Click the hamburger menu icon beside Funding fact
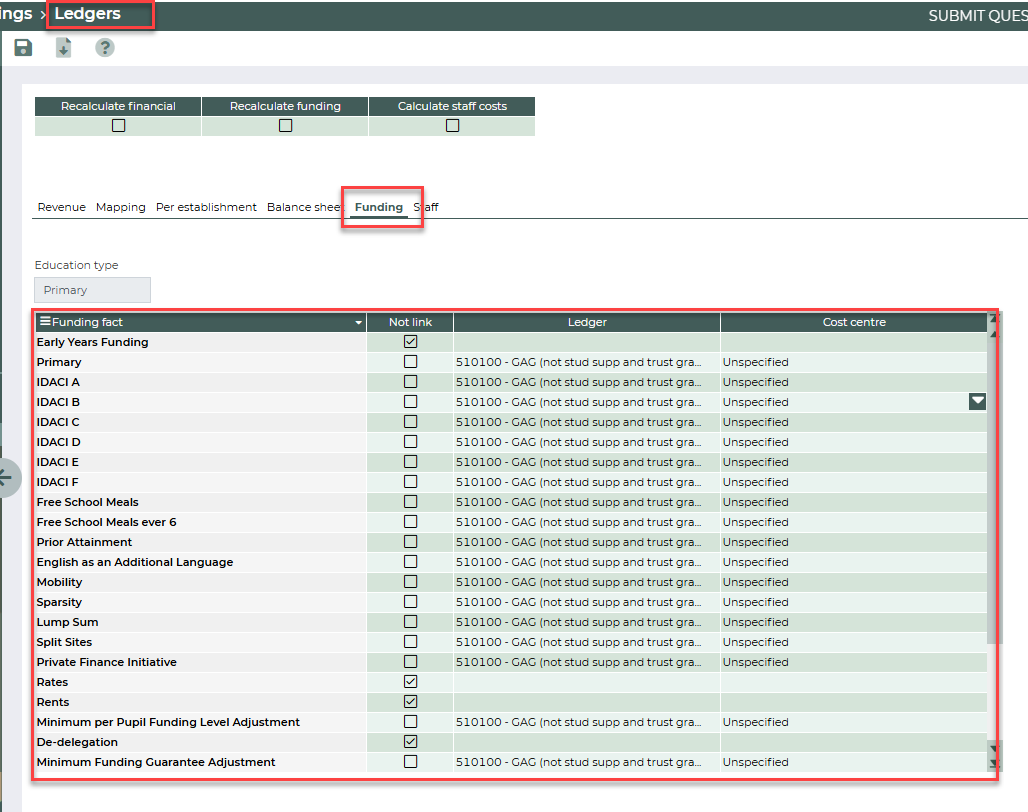The height and width of the screenshot is (812, 1028). pos(44,322)
